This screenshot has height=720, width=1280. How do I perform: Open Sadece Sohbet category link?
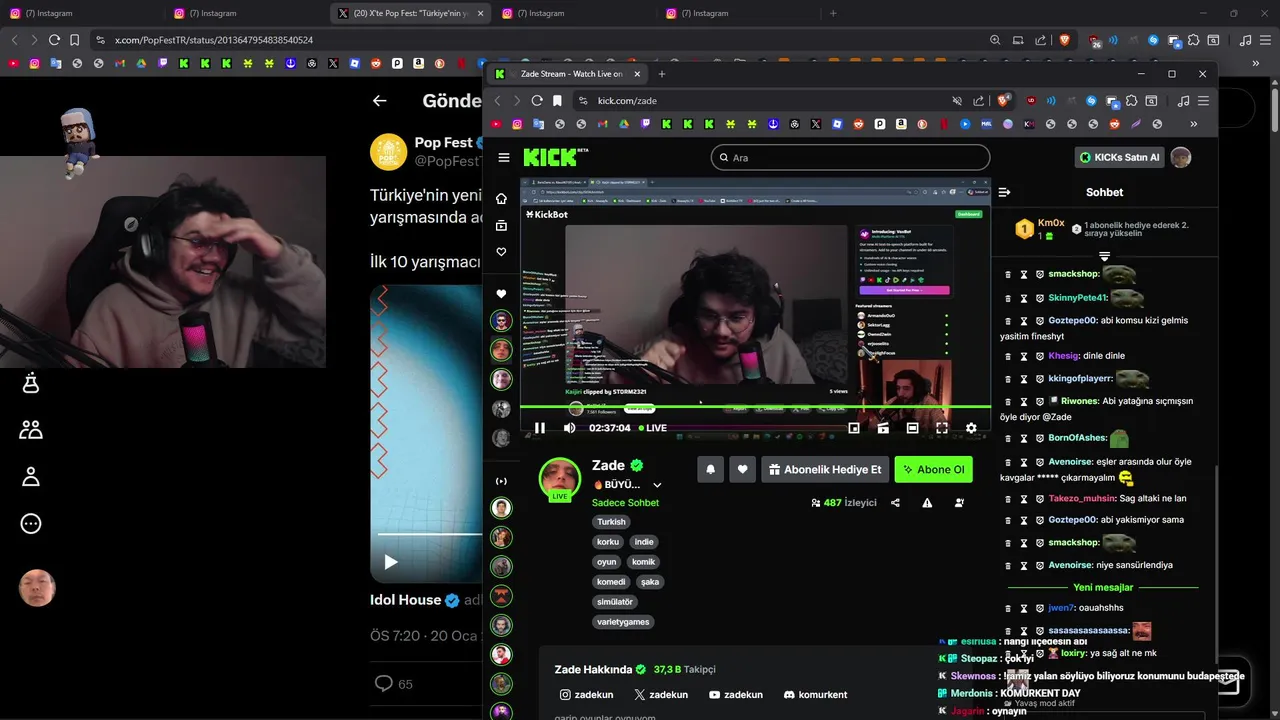click(x=625, y=503)
